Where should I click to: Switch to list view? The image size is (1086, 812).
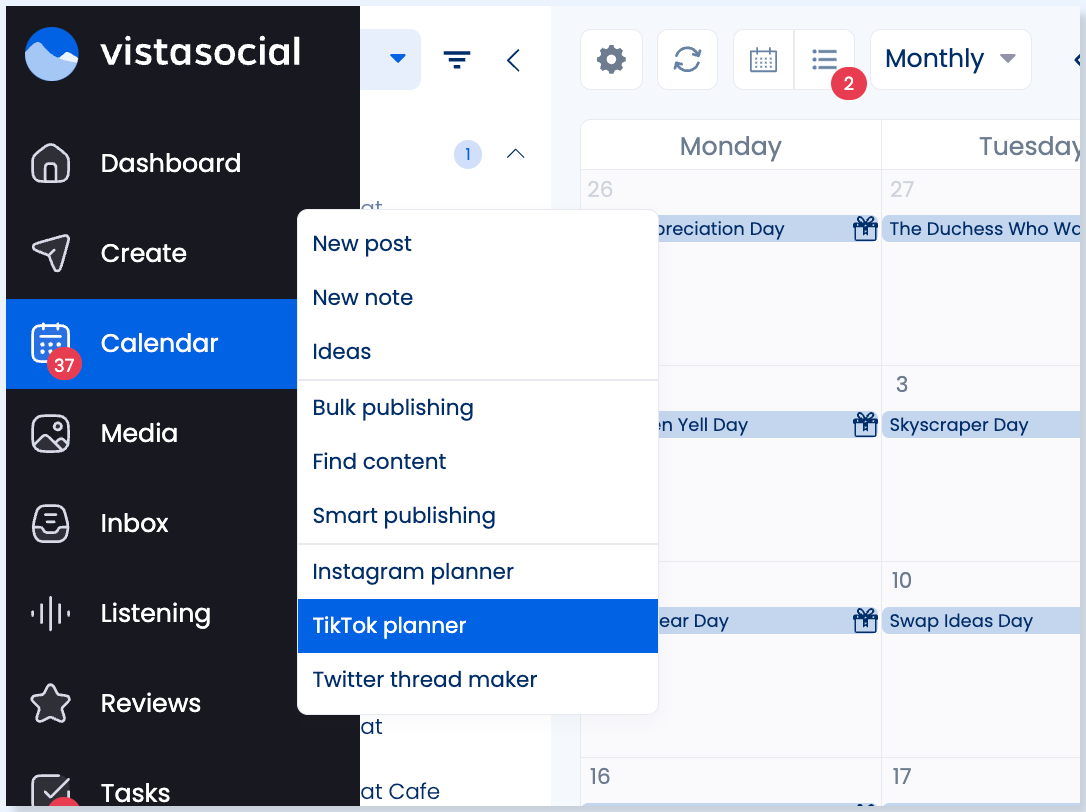click(824, 60)
